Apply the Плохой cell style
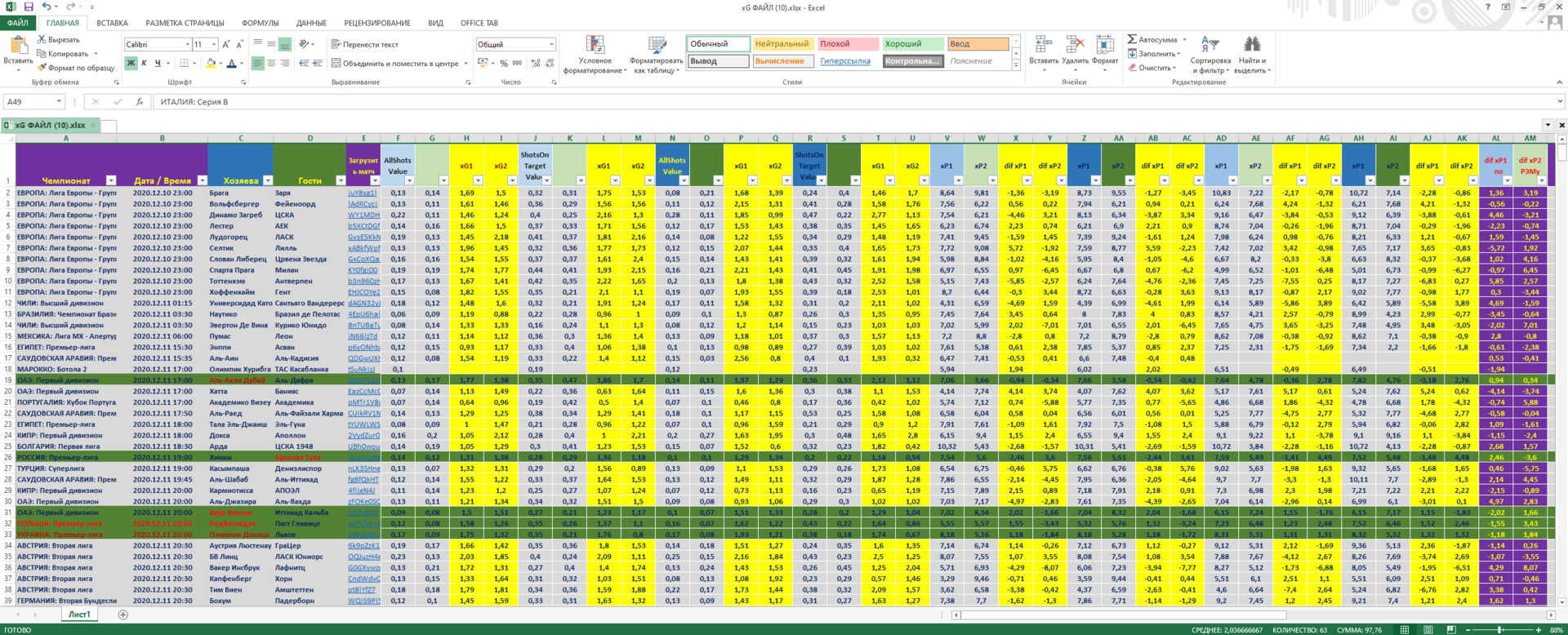The width and height of the screenshot is (1568, 635). [848, 44]
